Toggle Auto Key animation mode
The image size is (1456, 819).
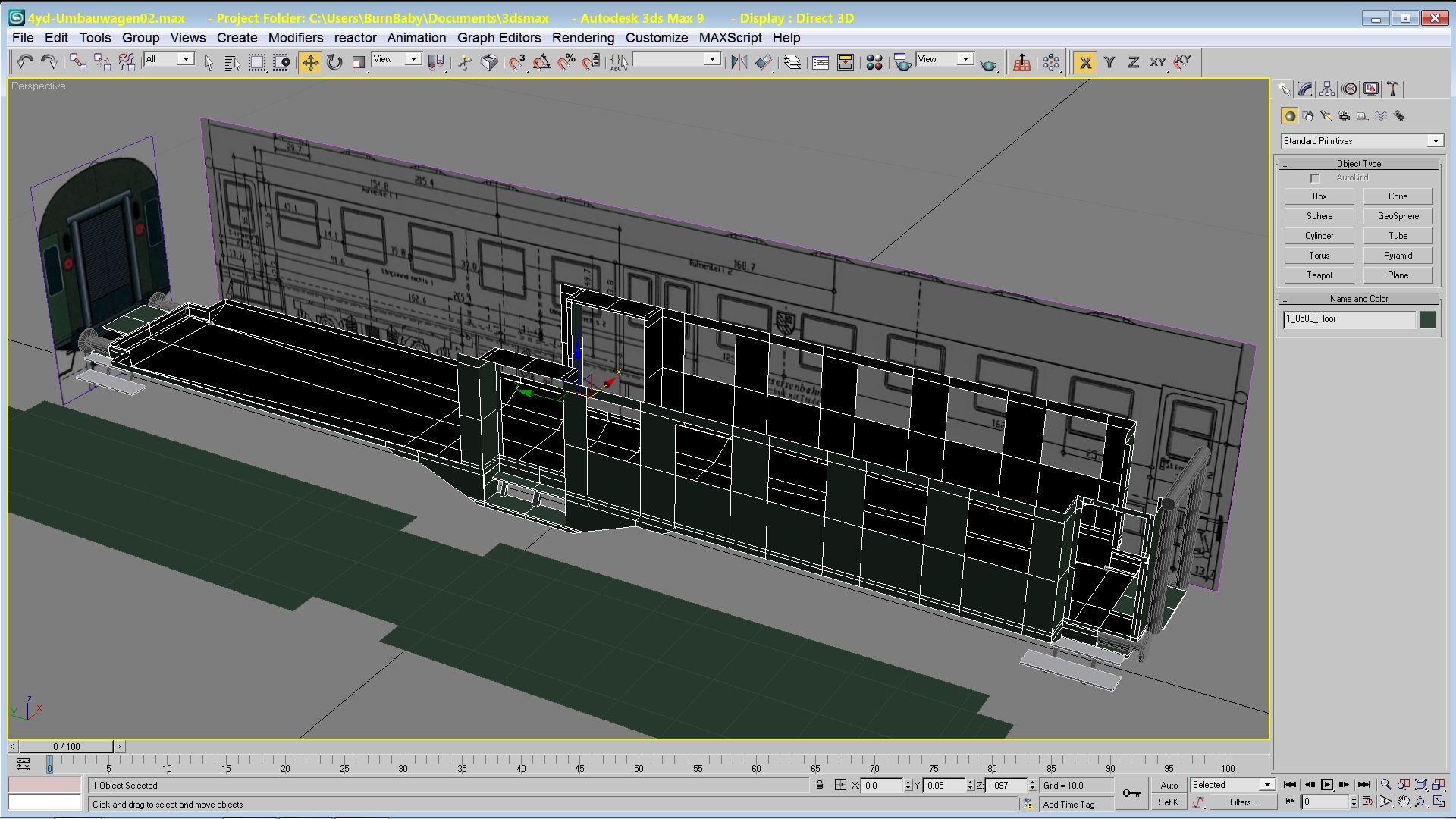[1169, 785]
